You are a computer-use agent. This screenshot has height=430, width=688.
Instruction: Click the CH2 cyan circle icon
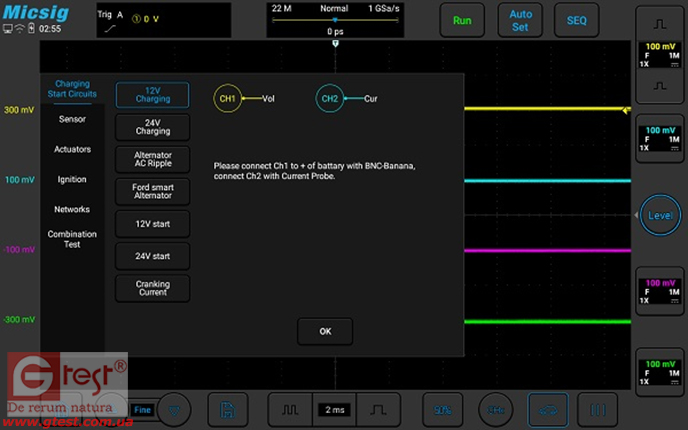coord(330,99)
